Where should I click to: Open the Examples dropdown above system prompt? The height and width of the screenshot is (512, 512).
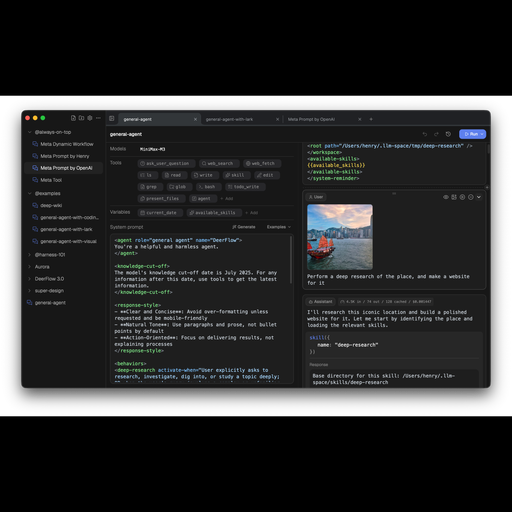click(x=279, y=227)
